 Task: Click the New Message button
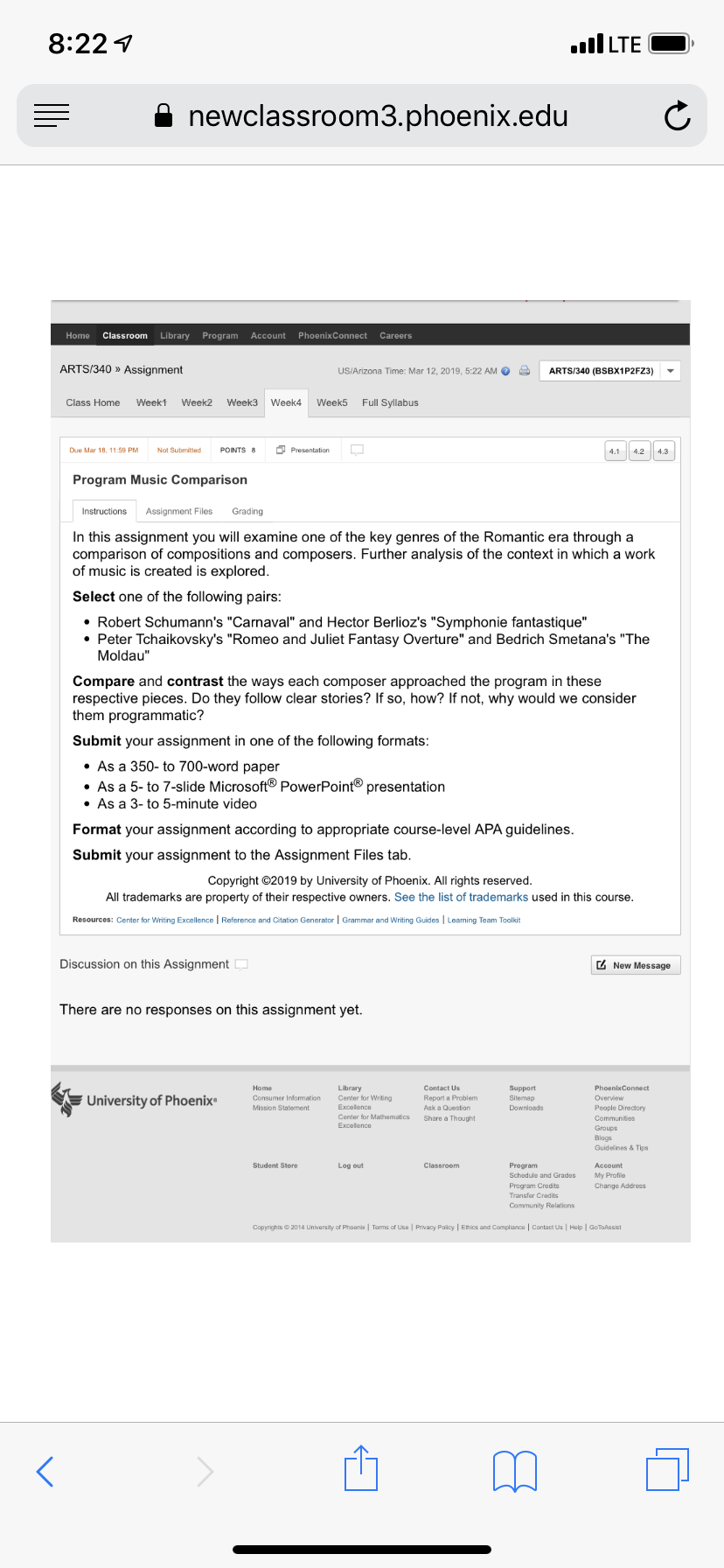click(636, 965)
